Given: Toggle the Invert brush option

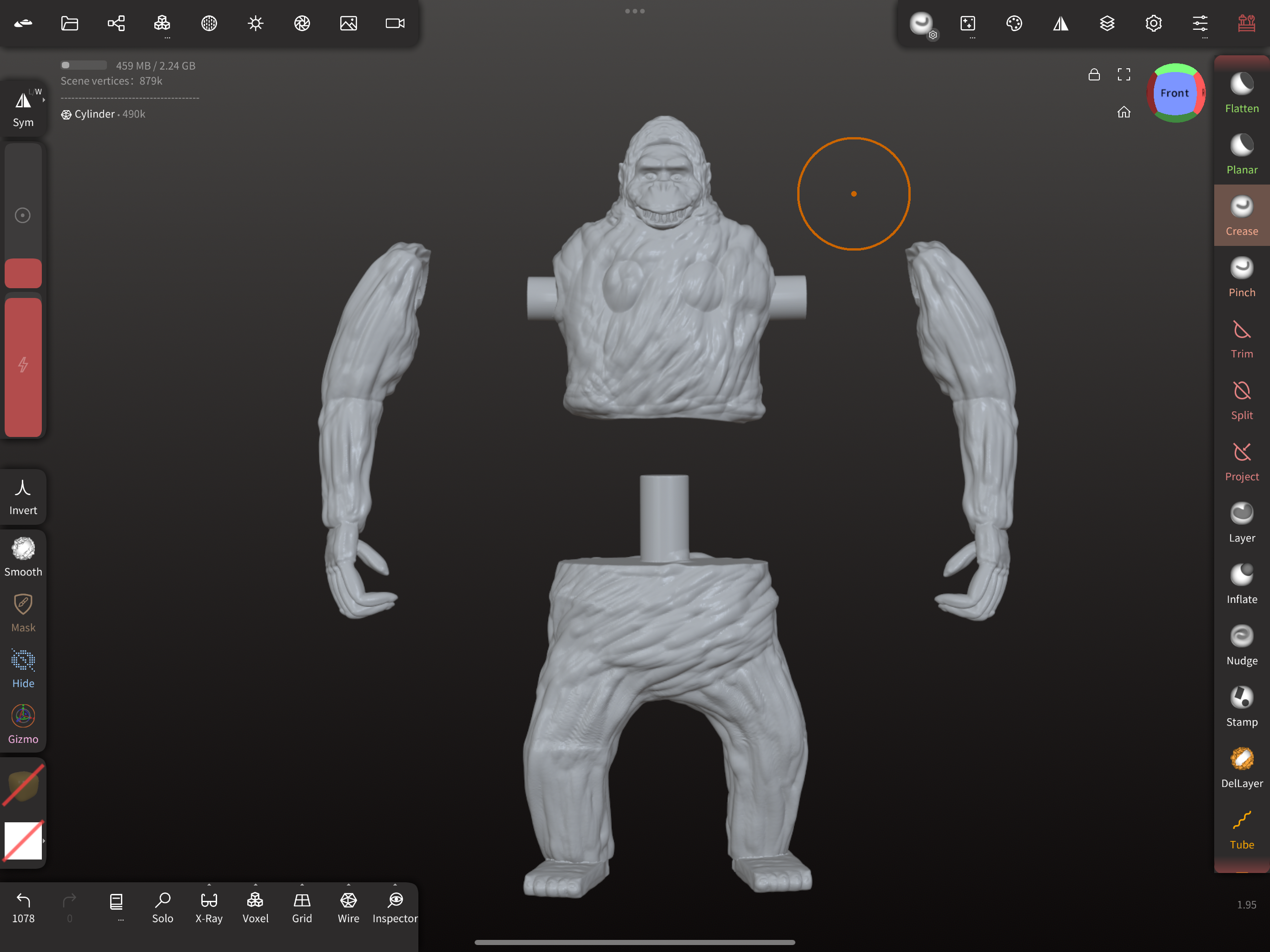Looking at the screenshot, I should pyautogui.click(x=23, y=497).
